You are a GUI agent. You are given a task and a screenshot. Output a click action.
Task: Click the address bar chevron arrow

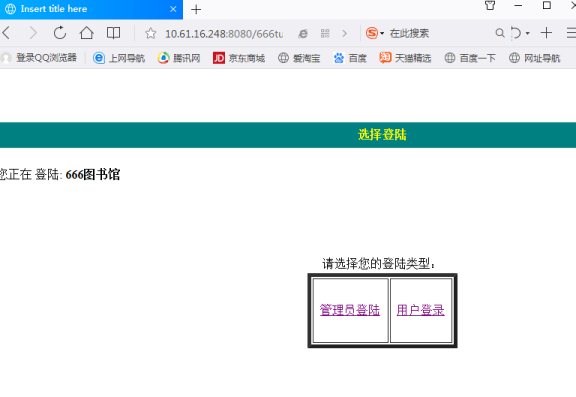(345, 33)
